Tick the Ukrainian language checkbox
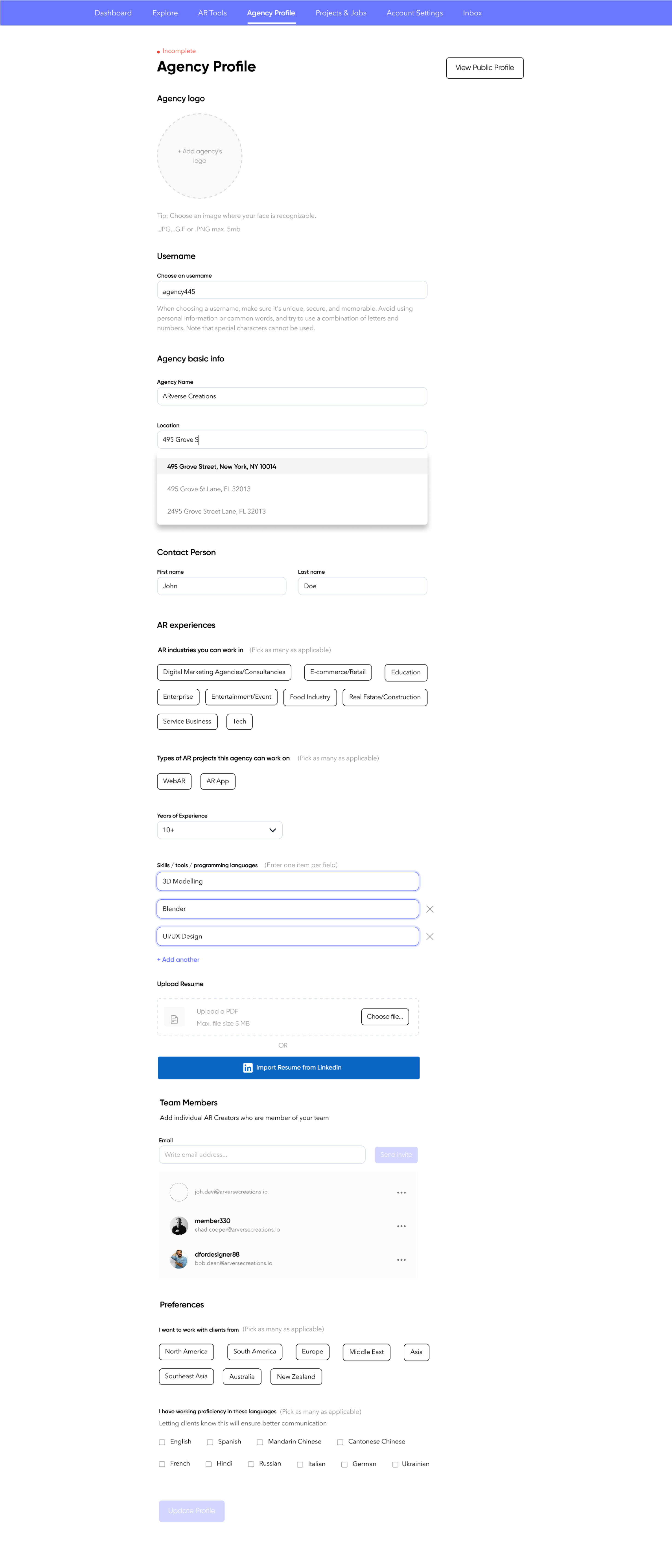 395,1465
